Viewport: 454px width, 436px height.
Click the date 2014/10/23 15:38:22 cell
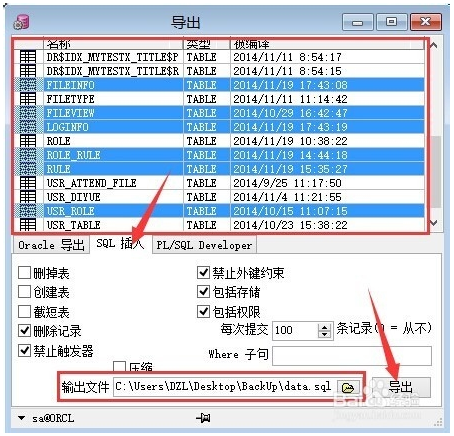point(290,225)
